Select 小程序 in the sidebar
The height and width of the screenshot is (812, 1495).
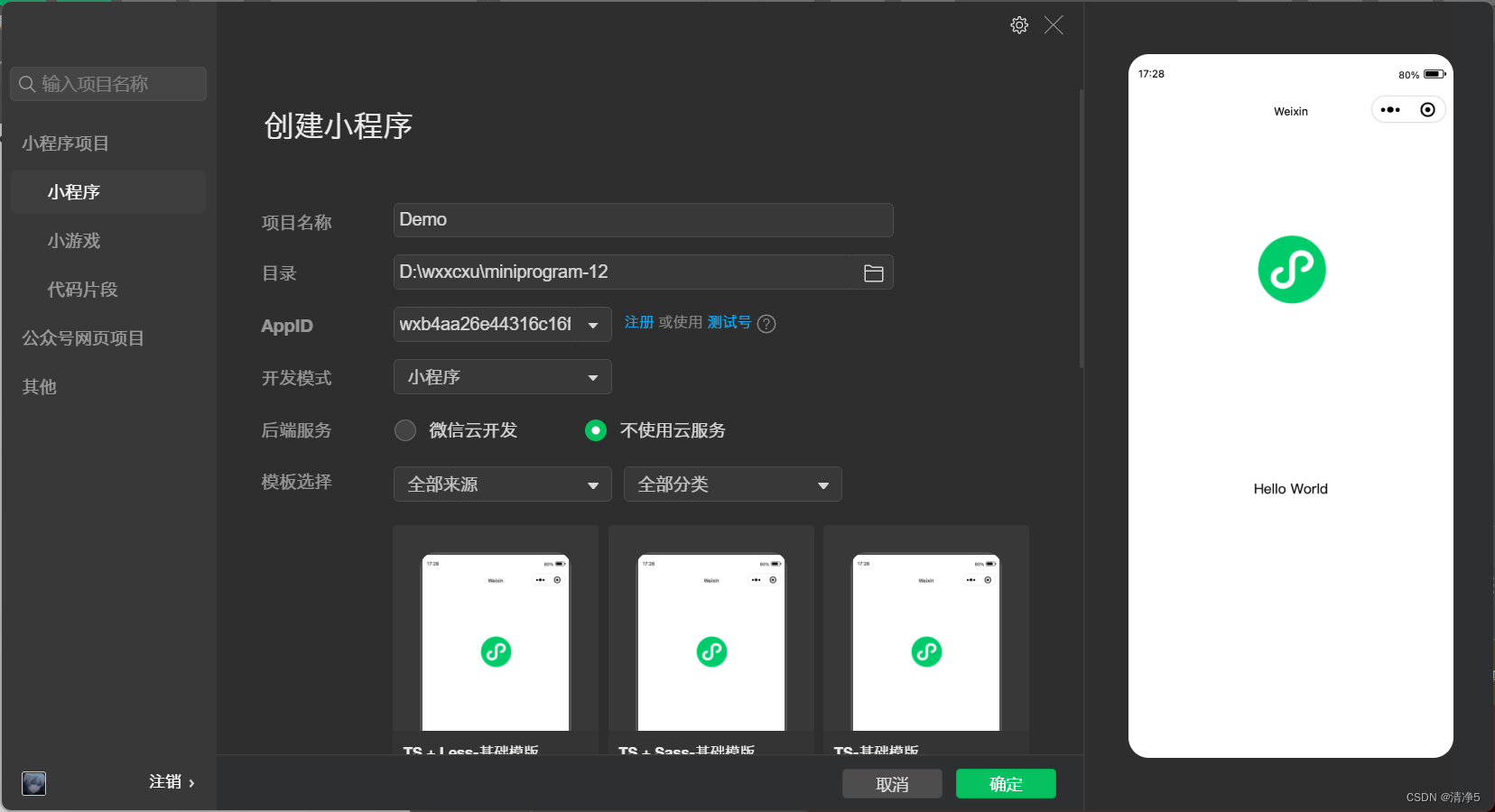coord(108,192)
